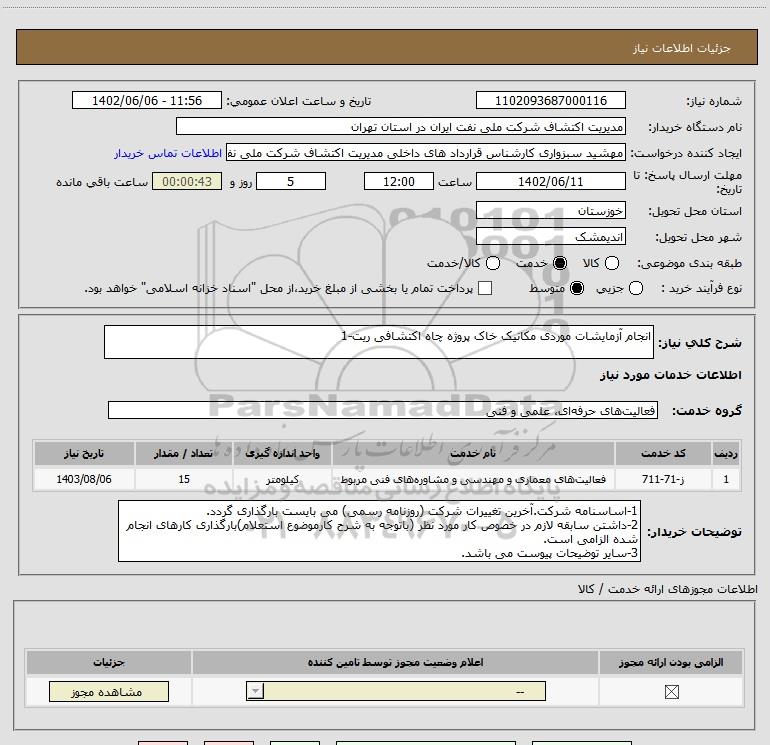Click the مشاهده مجوز button

[109, 691]
